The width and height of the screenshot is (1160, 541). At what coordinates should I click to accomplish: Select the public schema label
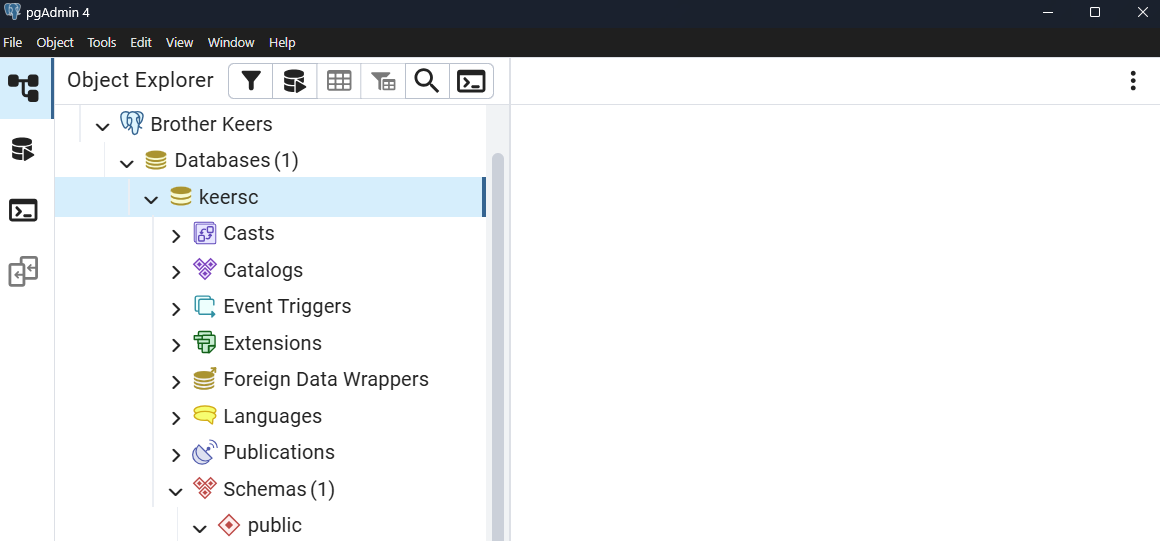point(275,525)
